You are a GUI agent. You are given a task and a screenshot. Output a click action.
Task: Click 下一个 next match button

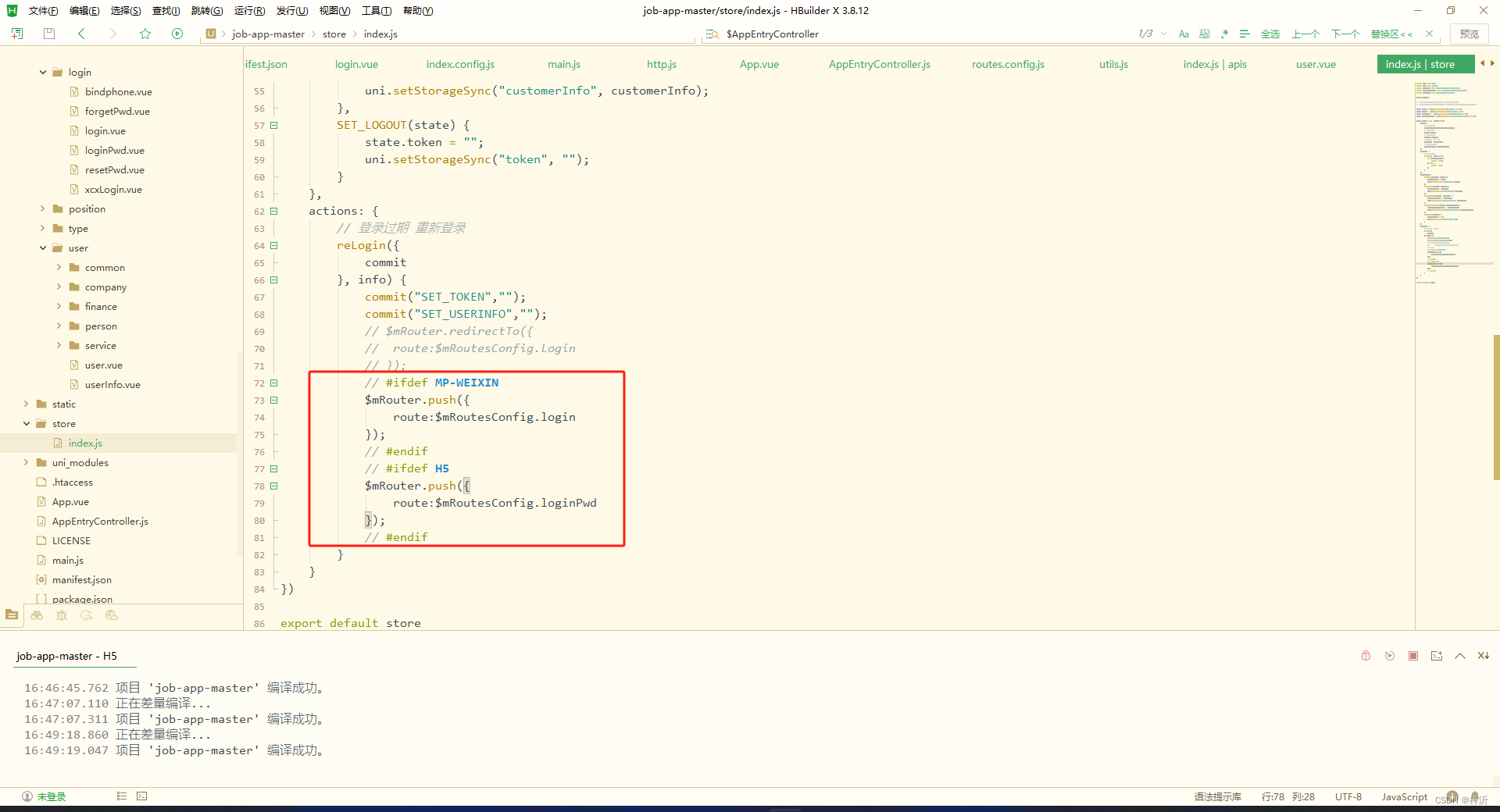(1345, 34)
